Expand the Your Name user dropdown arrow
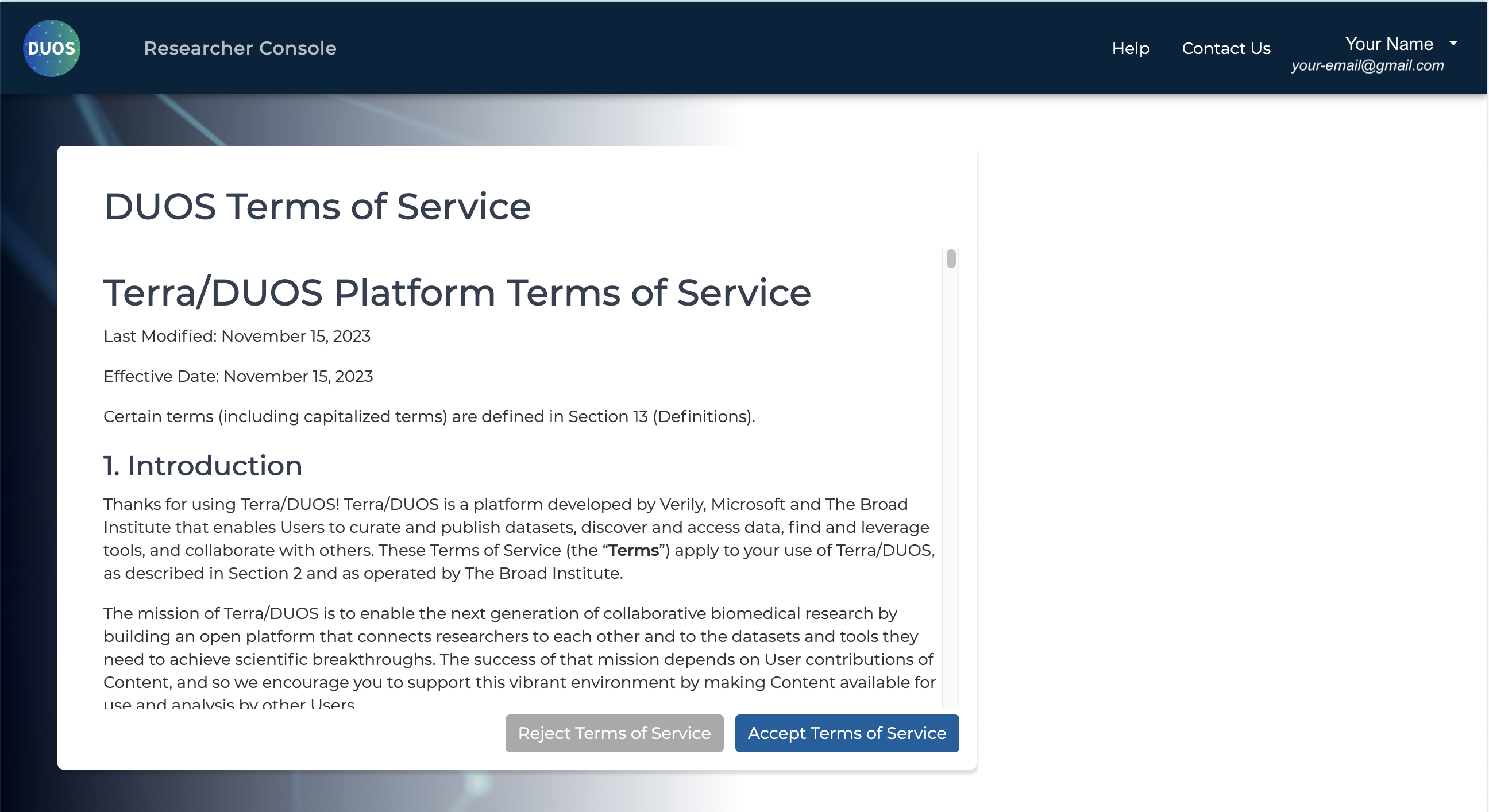The width and height of the screenshot is (1489, 812). [x=1453, y=43]
